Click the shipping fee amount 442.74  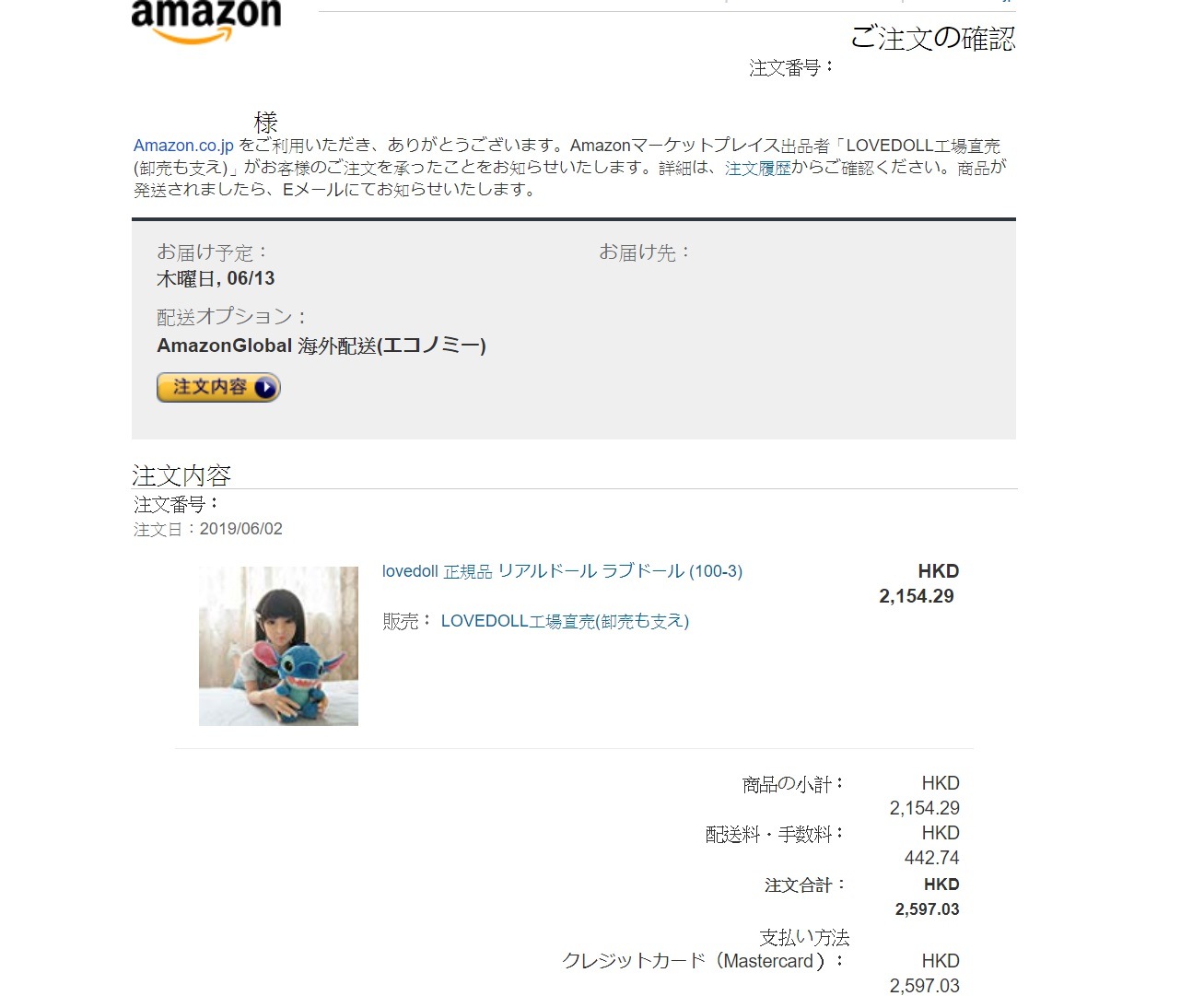click(932, 858)
